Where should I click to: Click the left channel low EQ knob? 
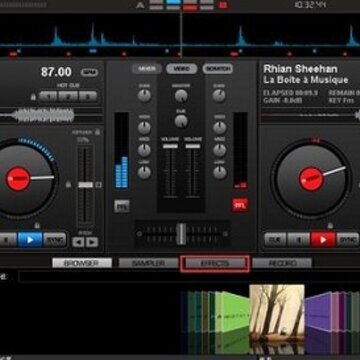click(144, 173)
